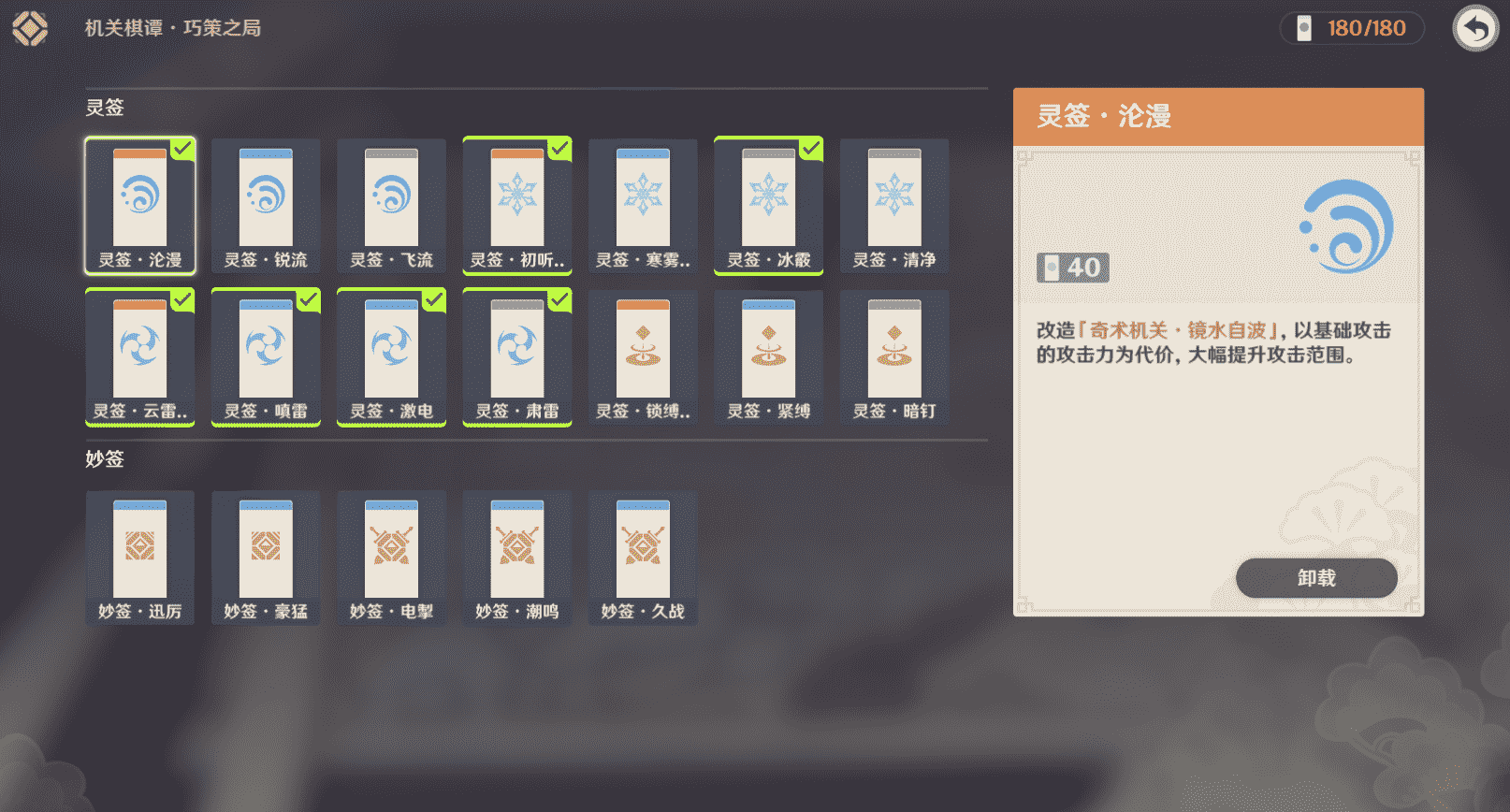This screenshot has width=1510, height=812.
Task: Pick the 灵签·清净 cryo card
Action: [x=894, y=207]
